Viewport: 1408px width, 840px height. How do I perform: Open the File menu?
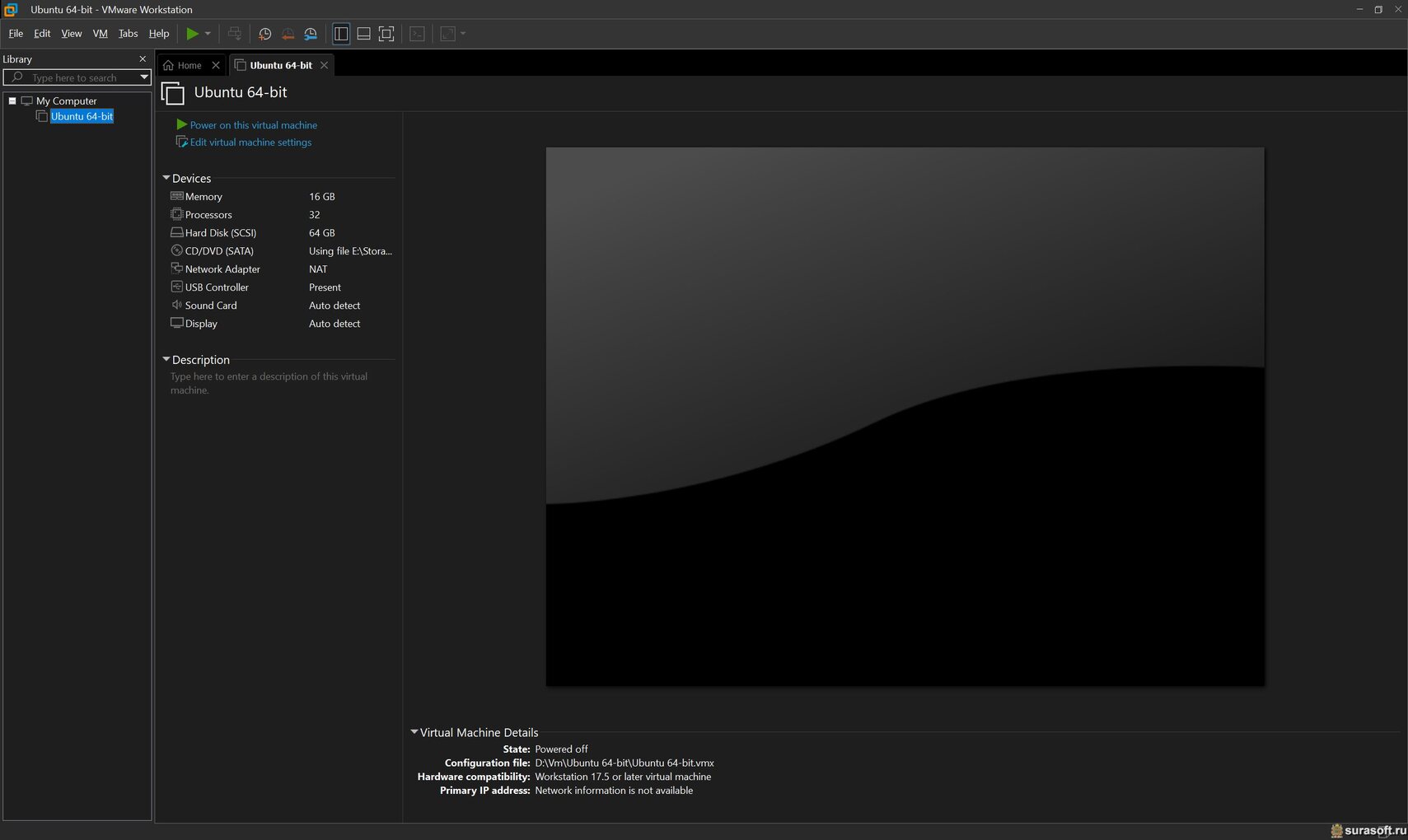click(x=16, y=34)
